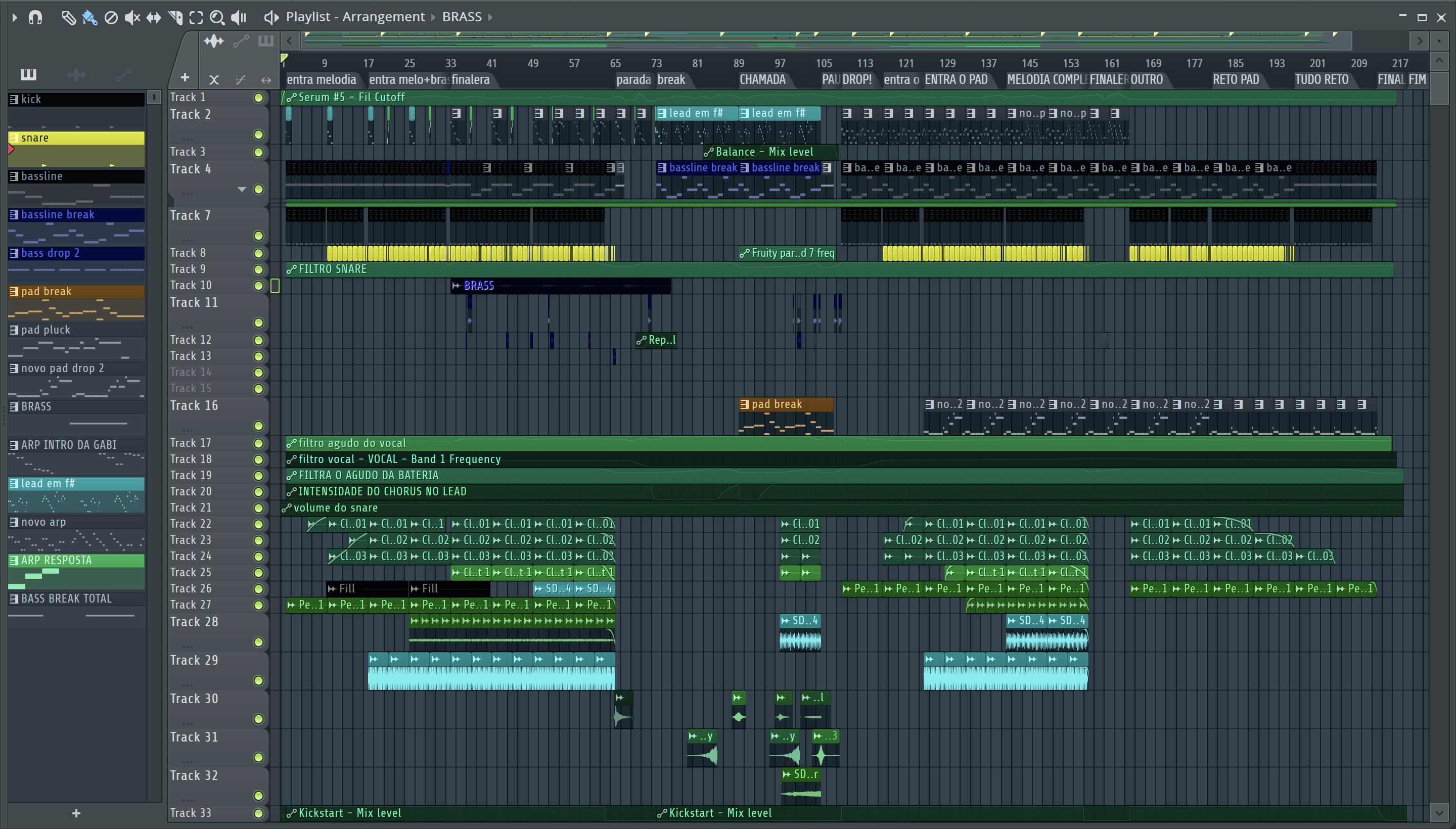This screenshot has width=1456, height=829.
Task: Click the plus icon above the track list
Action: (185, 77)
